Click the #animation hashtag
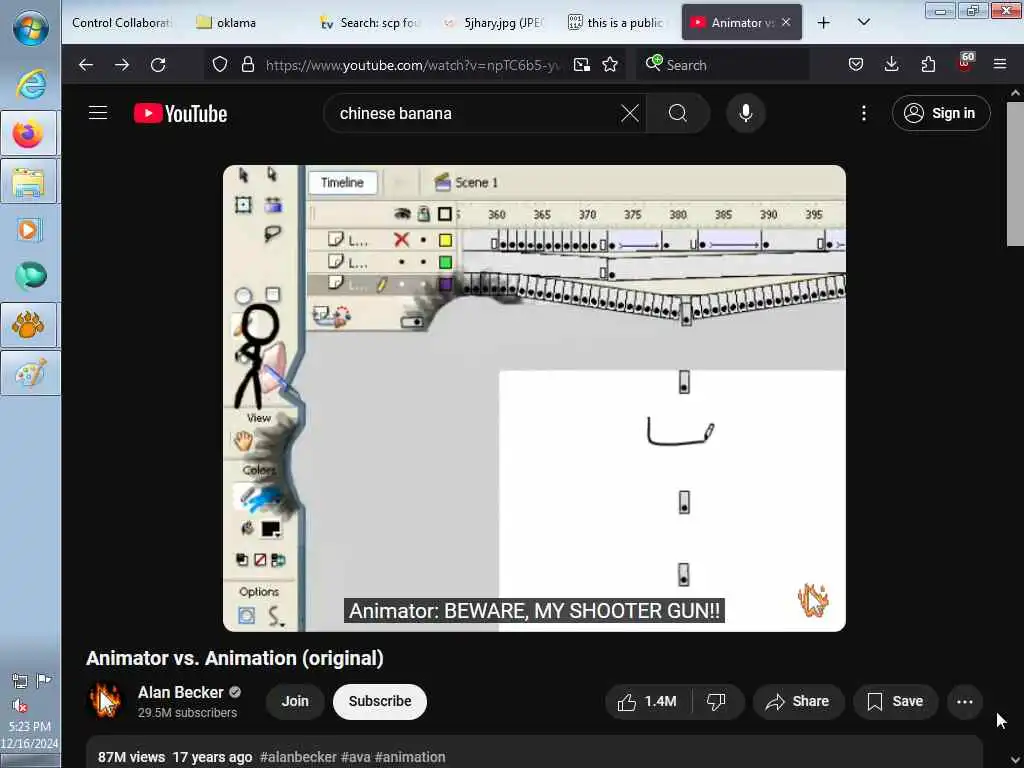The height and width of the screenshot is (768, 1024). coord(410,758)
